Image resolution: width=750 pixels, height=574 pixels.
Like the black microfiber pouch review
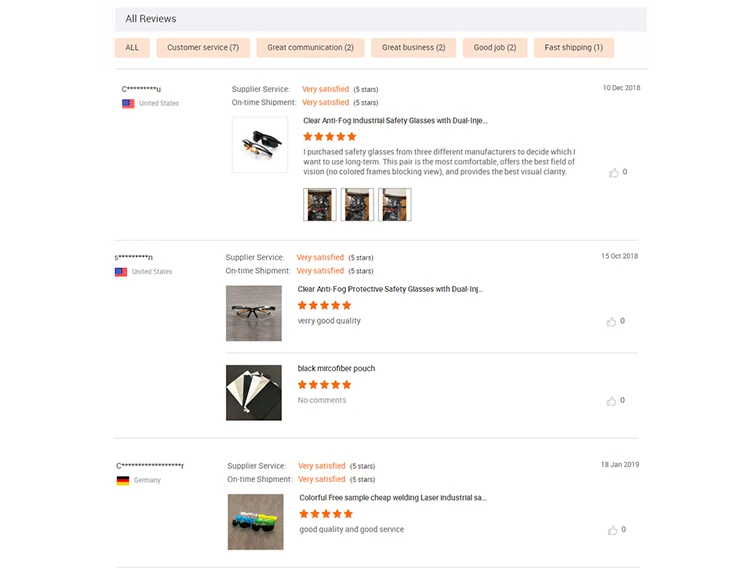click(x=611, y=401)
